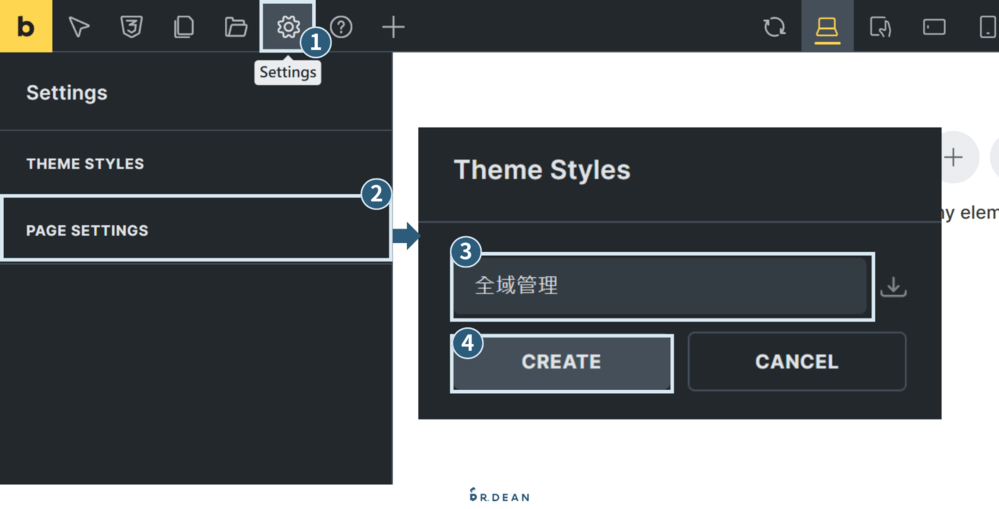Image resolution: width=999 pixels, height=509 pixels.
Task: Open the CSS3 shield icon
Action: pyautogui.click(x=131, y=27)
